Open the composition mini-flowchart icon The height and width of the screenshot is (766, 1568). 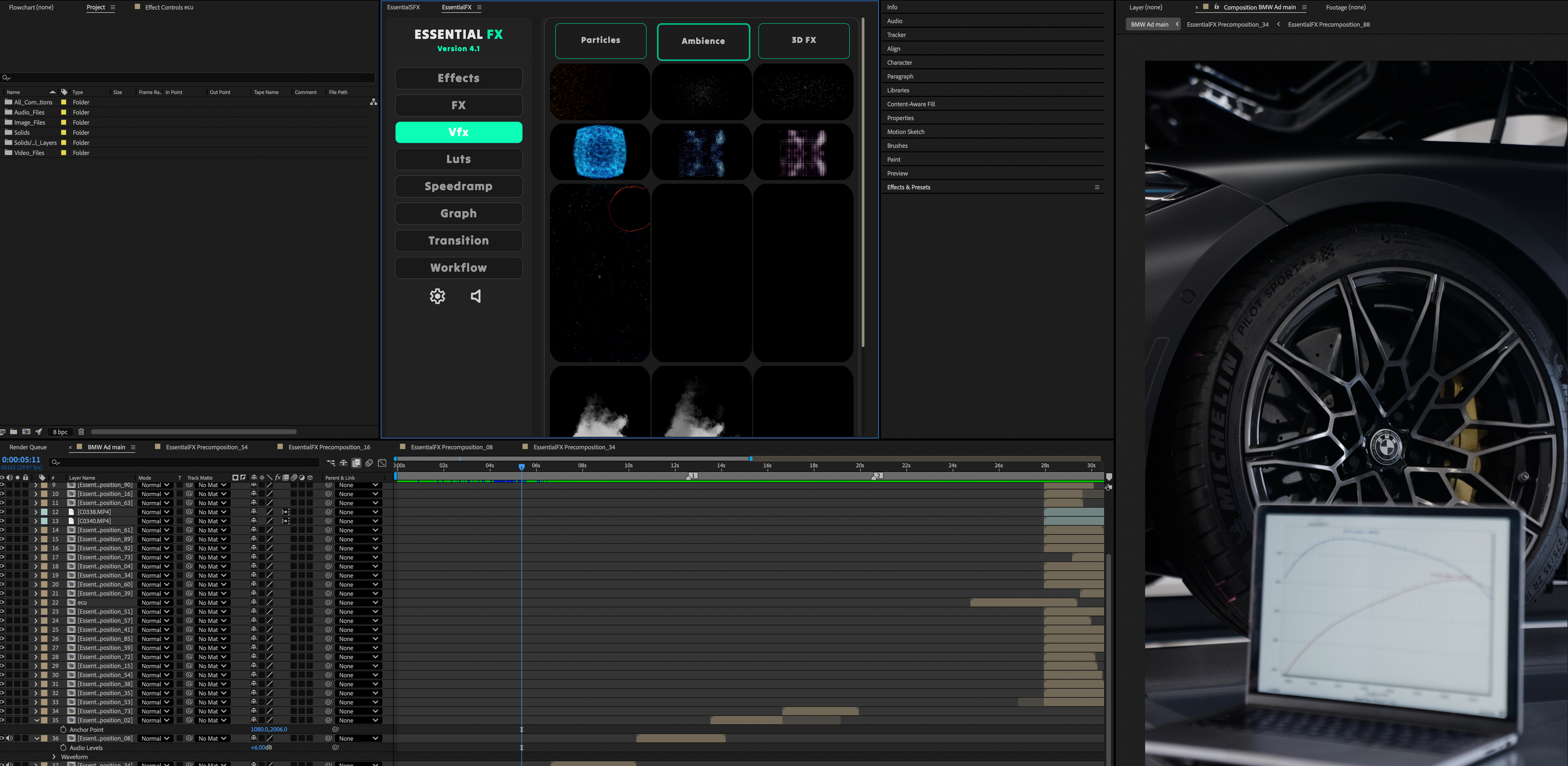pyautogui.click(x=331, y=463)
